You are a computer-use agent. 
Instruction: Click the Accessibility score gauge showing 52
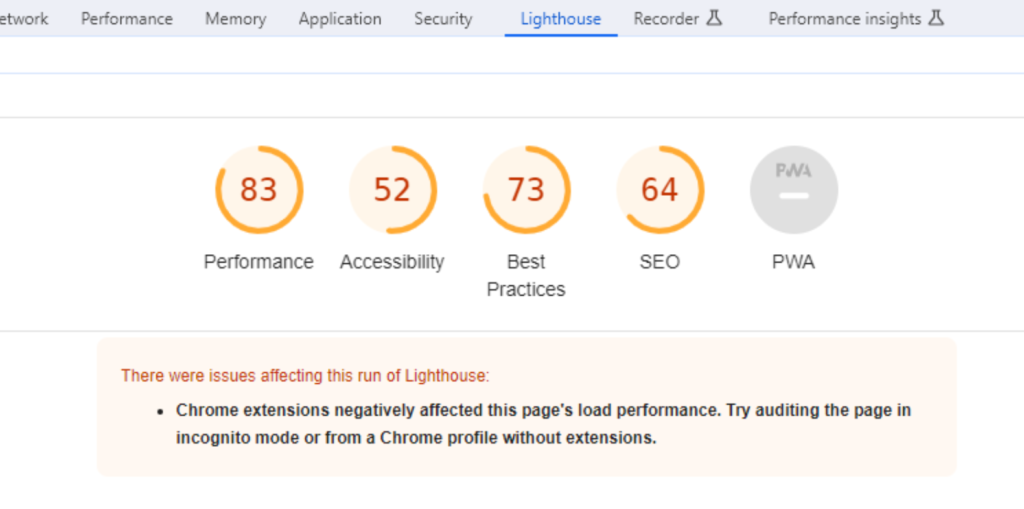pyautogui.click(x=392, y=189)
